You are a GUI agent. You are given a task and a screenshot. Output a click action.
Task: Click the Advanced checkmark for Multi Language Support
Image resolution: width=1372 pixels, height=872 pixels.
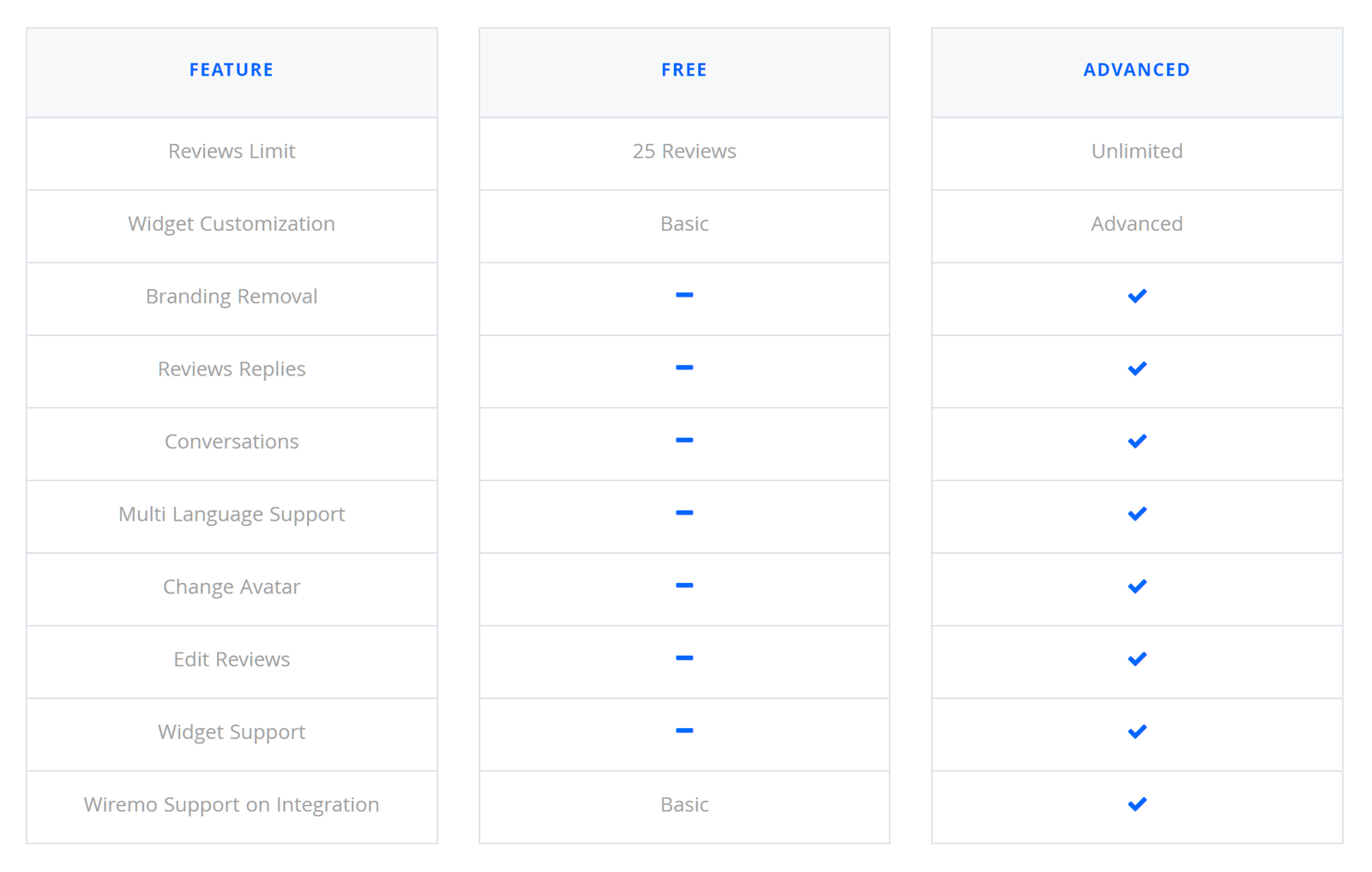click(1136, 514)
